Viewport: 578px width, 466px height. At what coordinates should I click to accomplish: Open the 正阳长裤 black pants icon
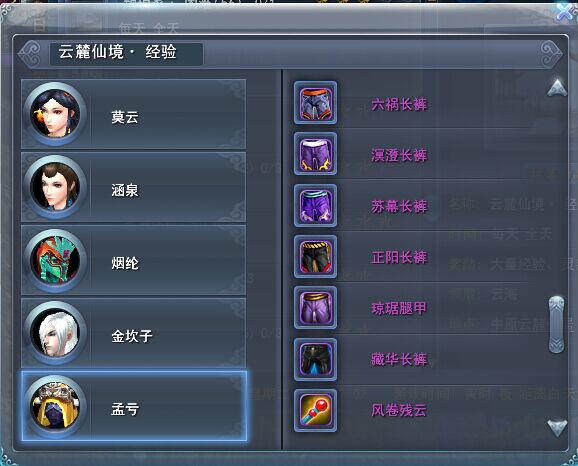(x=315, y=256)
